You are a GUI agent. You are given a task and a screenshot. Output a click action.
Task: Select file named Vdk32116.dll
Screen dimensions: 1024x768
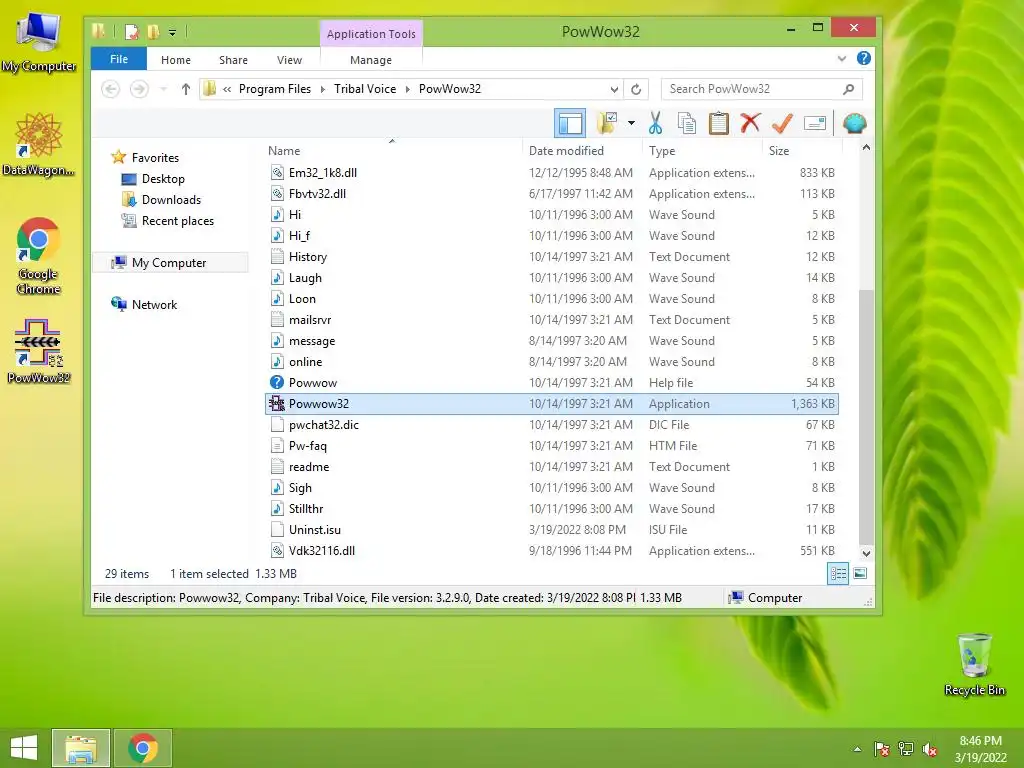322,551
